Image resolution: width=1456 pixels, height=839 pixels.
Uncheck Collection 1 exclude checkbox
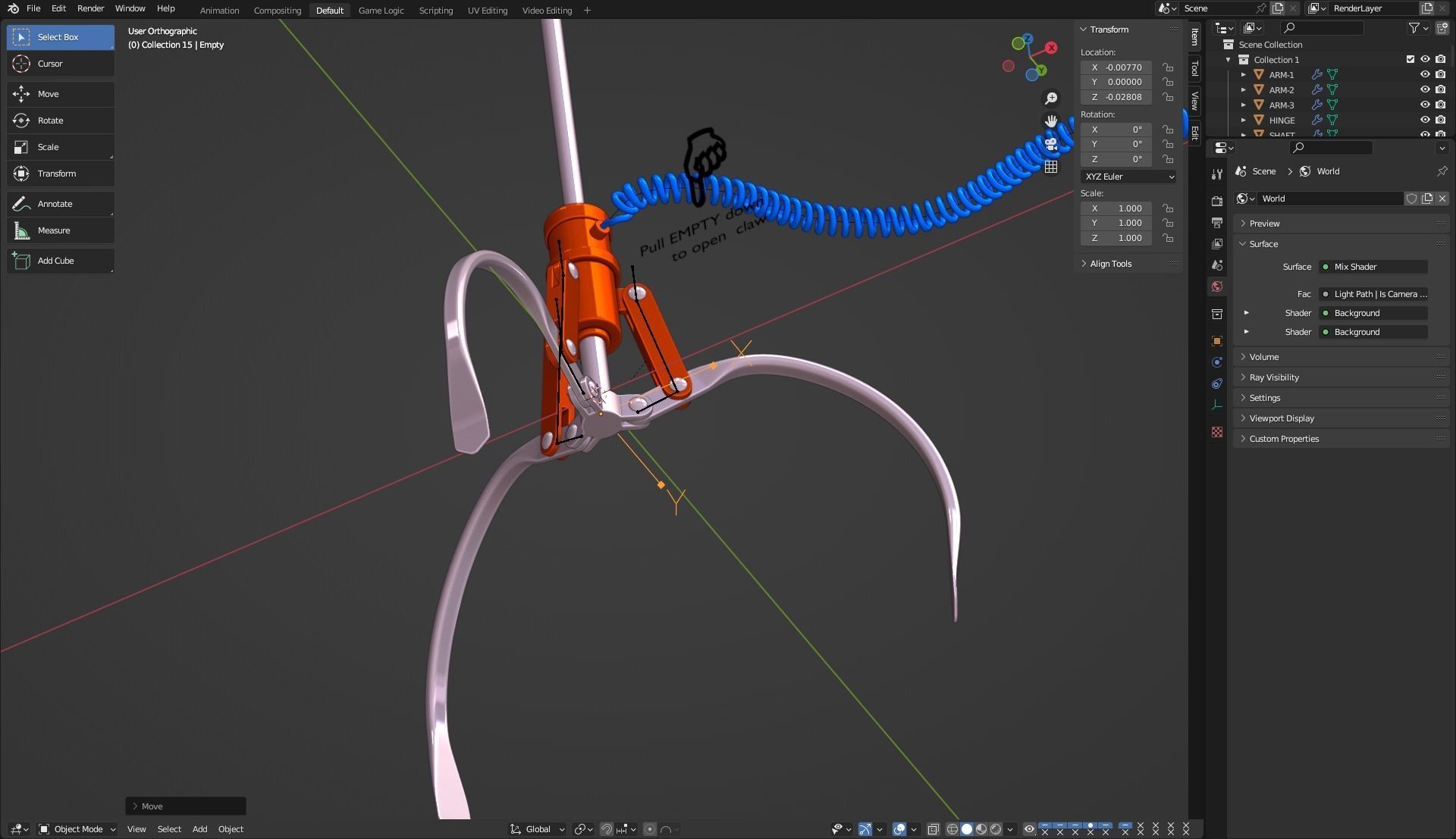(1410, 59)
